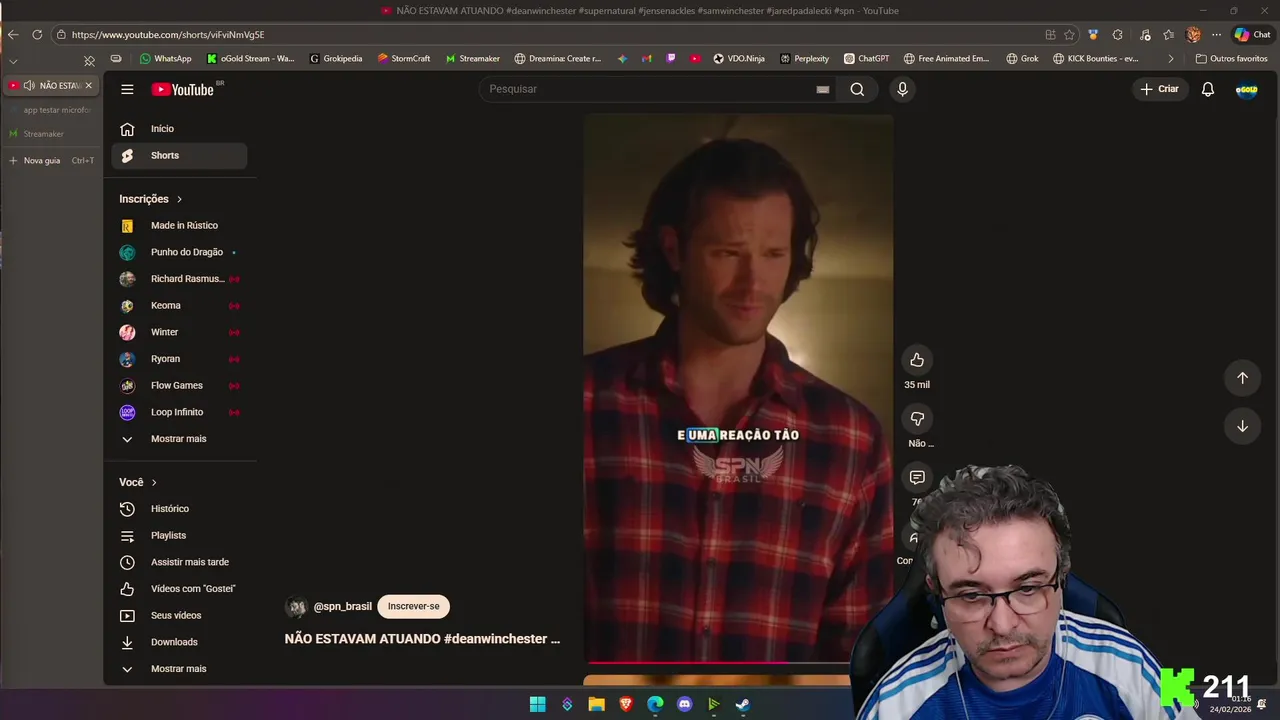Open Vídeos com "Gostei"
This screenshot has width=1280, height=720.
[180, 589]
